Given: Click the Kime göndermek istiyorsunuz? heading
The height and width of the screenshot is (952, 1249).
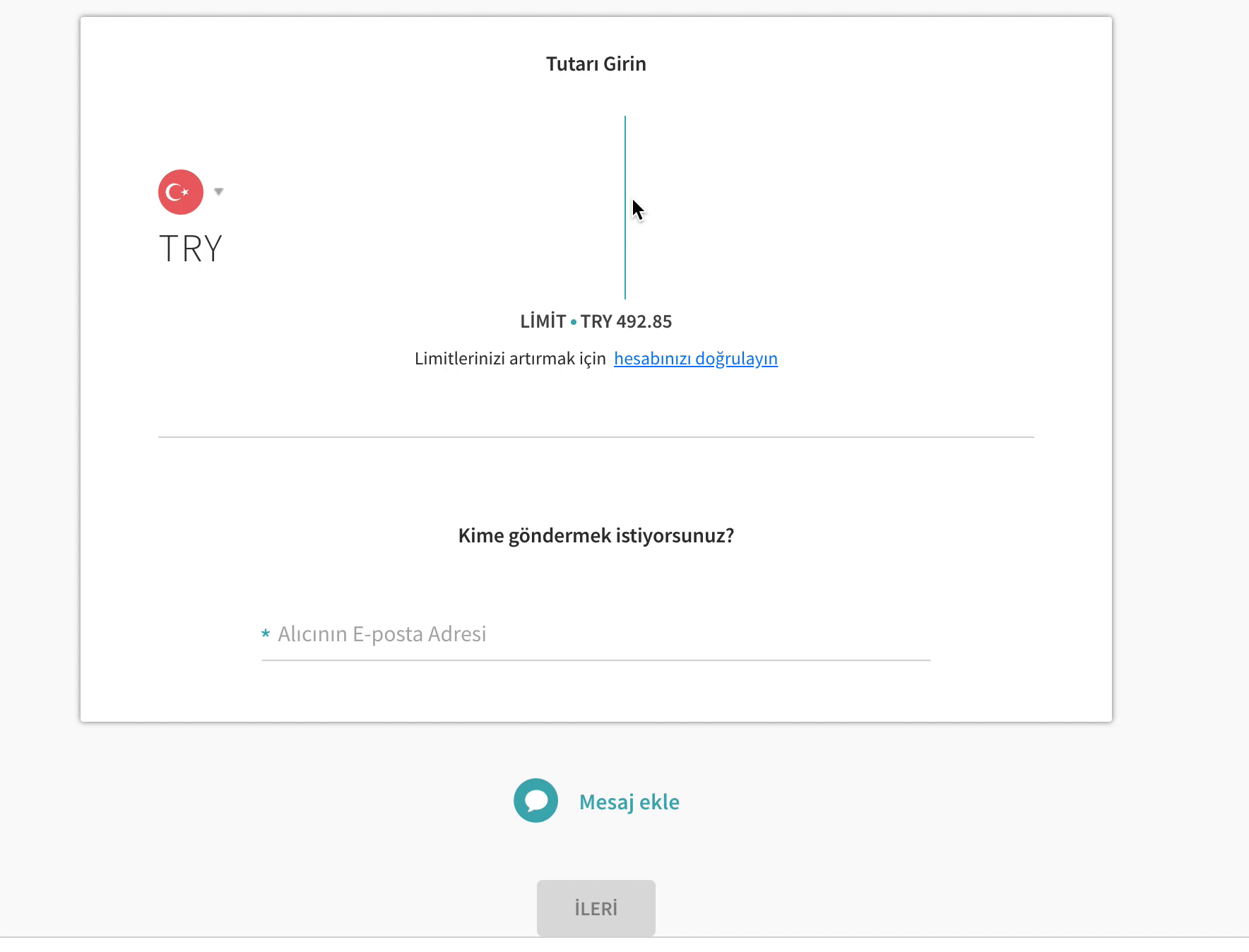Looking at the screenshot, I should [x=596, y=536].
